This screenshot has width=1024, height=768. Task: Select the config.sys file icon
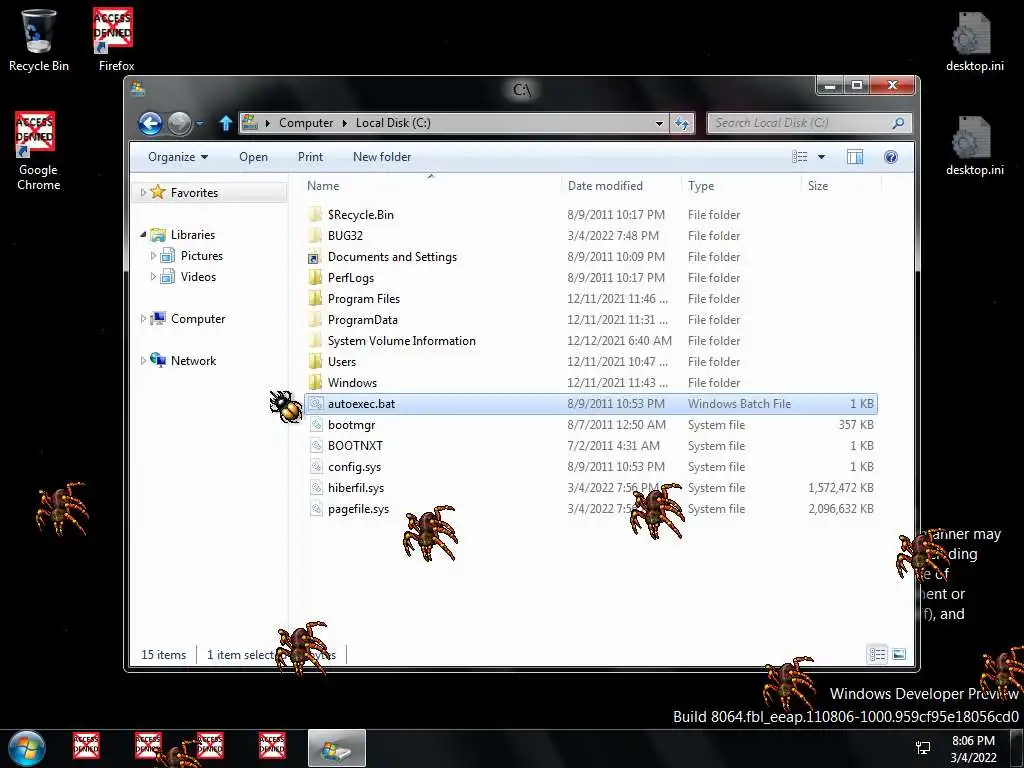click(316, 466)
